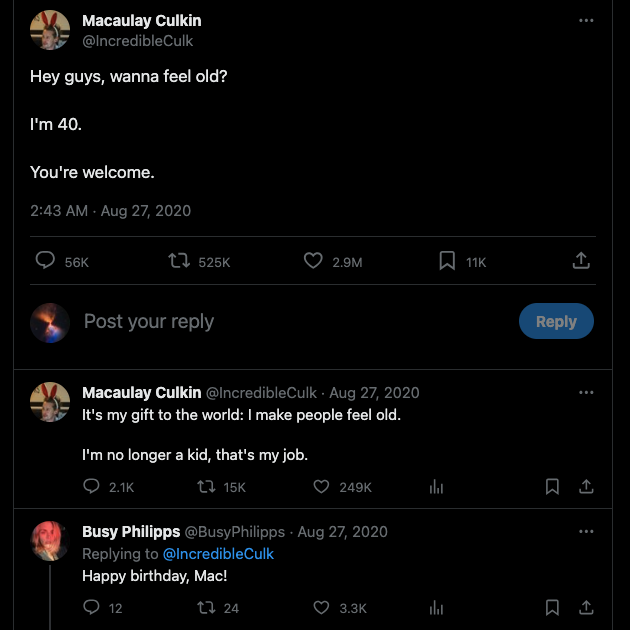Open the @IncredibleCulk mention link

pyautogui.click(x=218, y=554)
